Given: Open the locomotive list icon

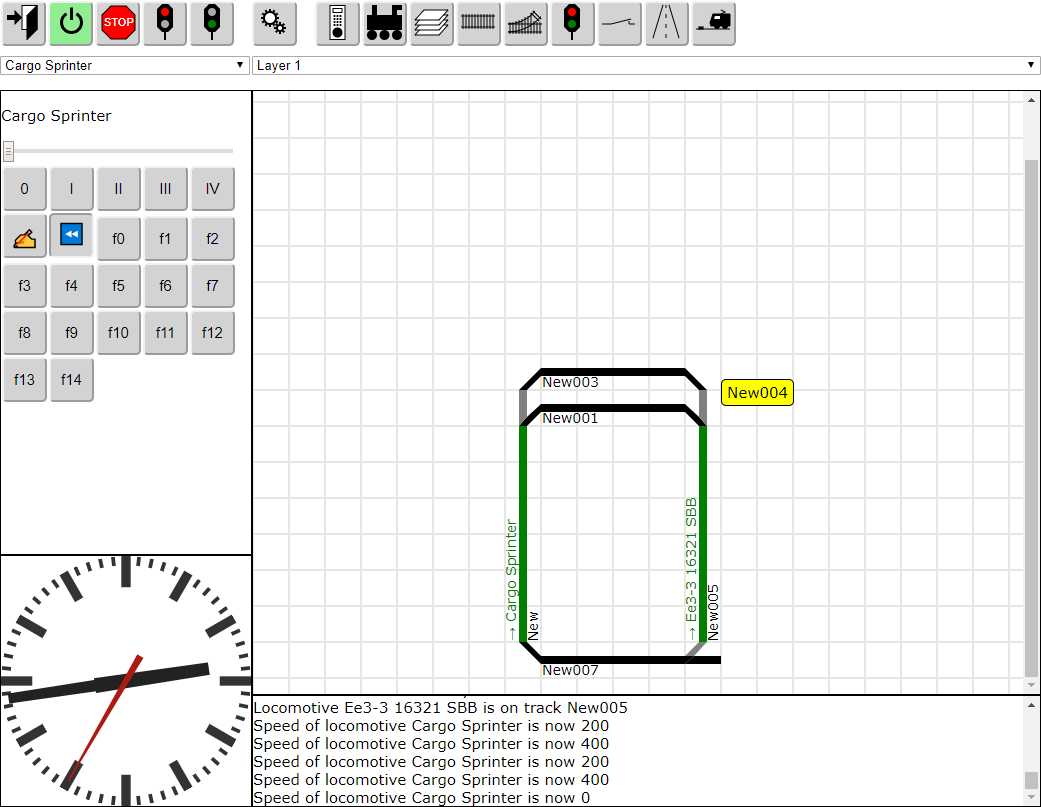Looking at the screenshot, I should coord(384,23).
